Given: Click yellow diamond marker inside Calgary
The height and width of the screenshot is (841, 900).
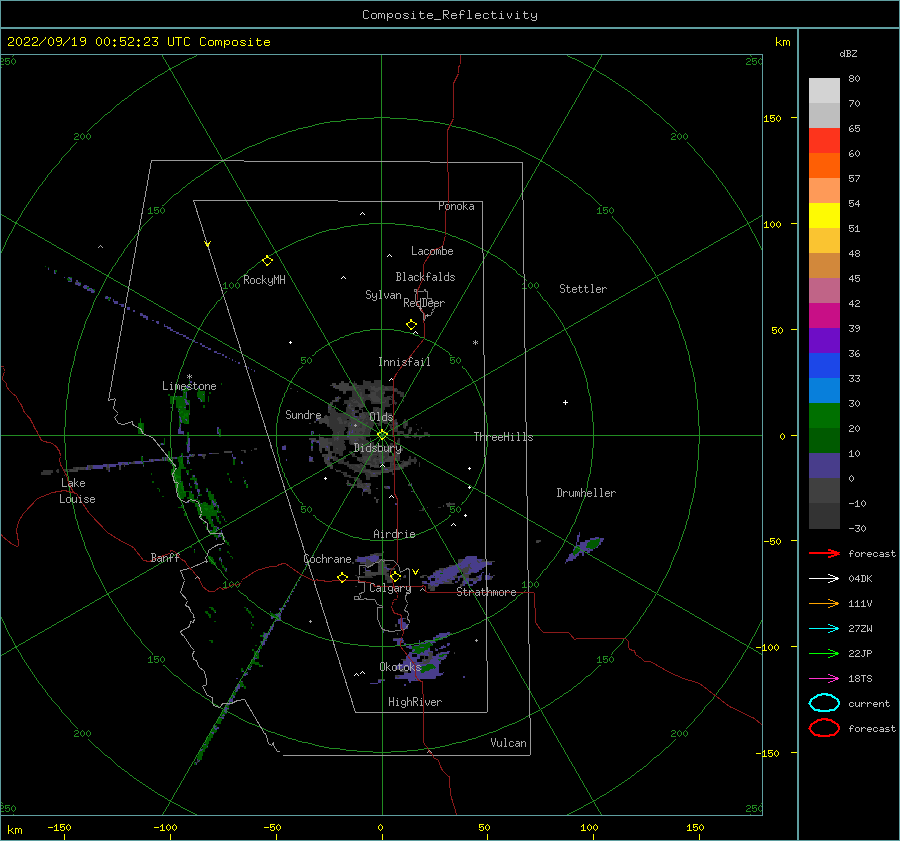Looking at the screenshot, I should pyautogui.click(x=395, y=576).
